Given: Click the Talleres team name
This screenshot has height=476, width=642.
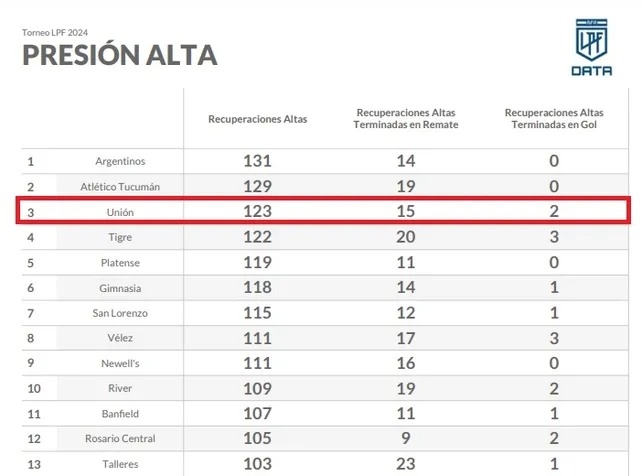Looking at the screenshot, I should click(x=120, y=464).
